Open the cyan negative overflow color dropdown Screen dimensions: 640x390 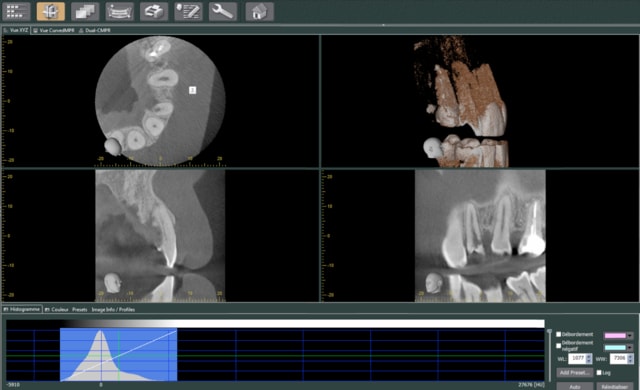(630, 348)
